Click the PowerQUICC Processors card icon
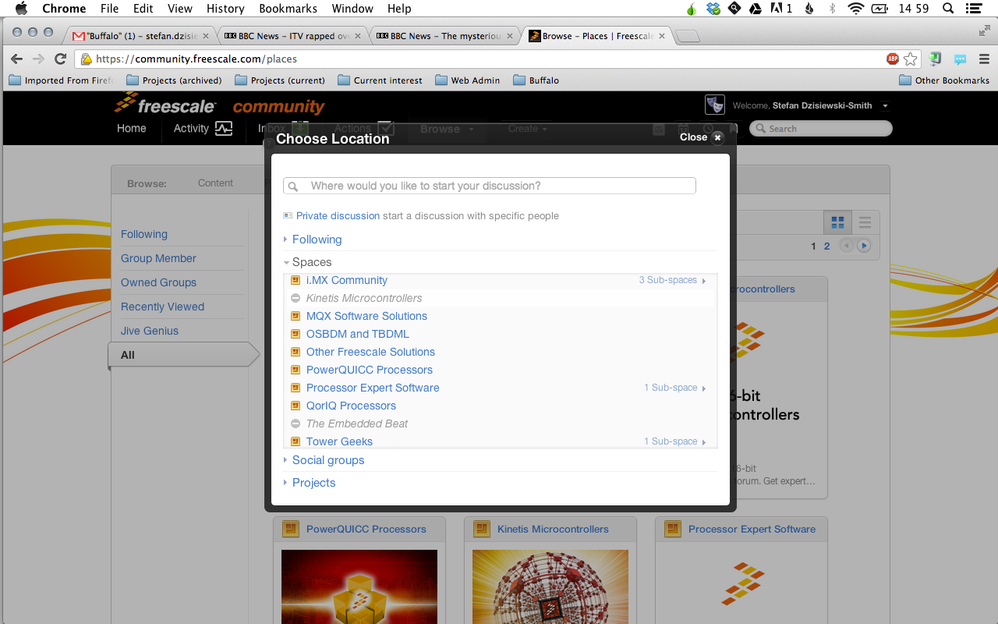 291,529
